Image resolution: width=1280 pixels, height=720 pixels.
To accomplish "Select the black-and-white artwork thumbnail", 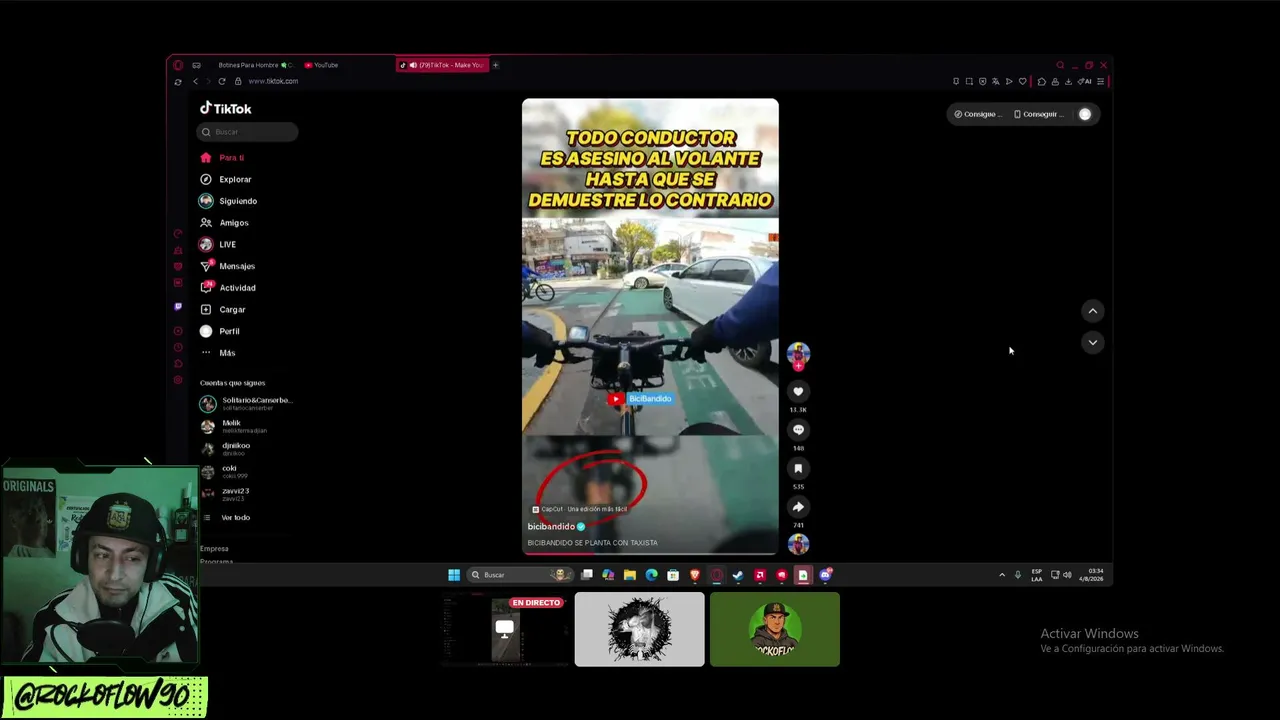I will click(640, 630).
